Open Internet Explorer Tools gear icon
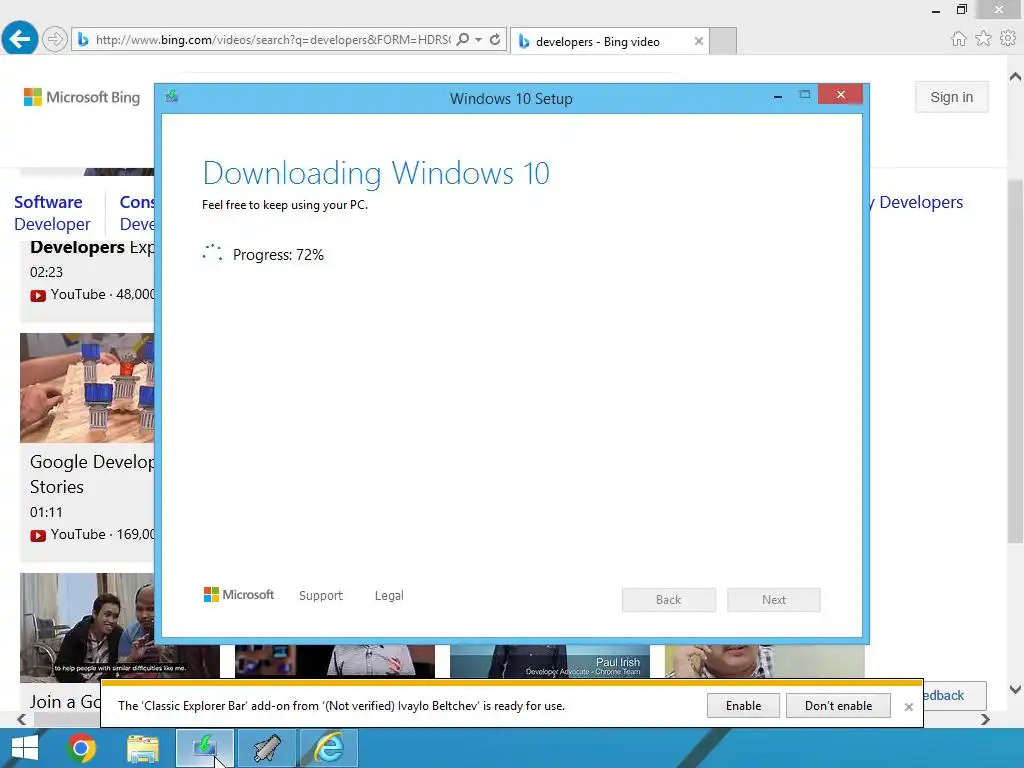Screen dimensions: 1024x768 click(1008, 39)
